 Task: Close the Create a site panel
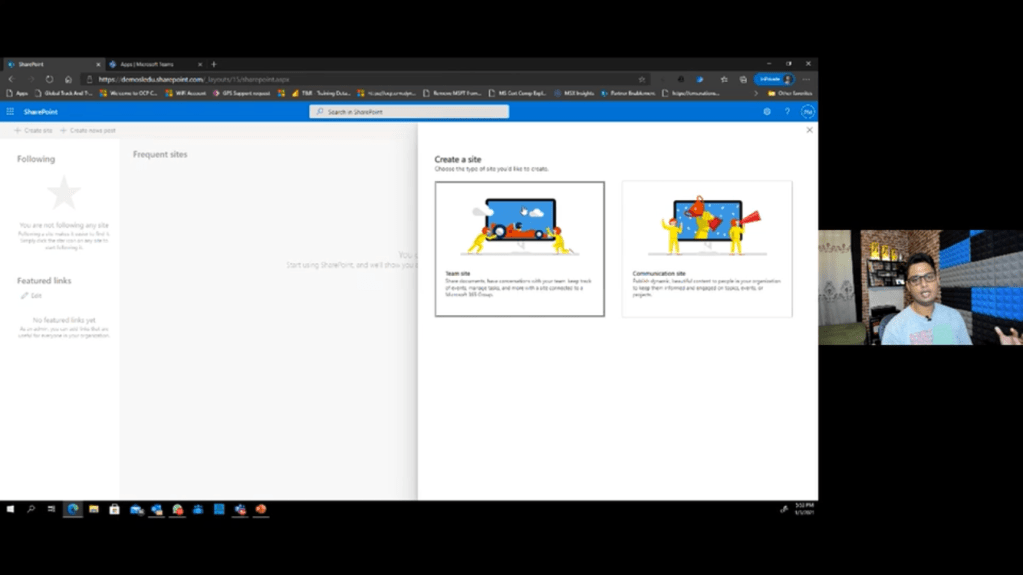(x=809, y=130)
